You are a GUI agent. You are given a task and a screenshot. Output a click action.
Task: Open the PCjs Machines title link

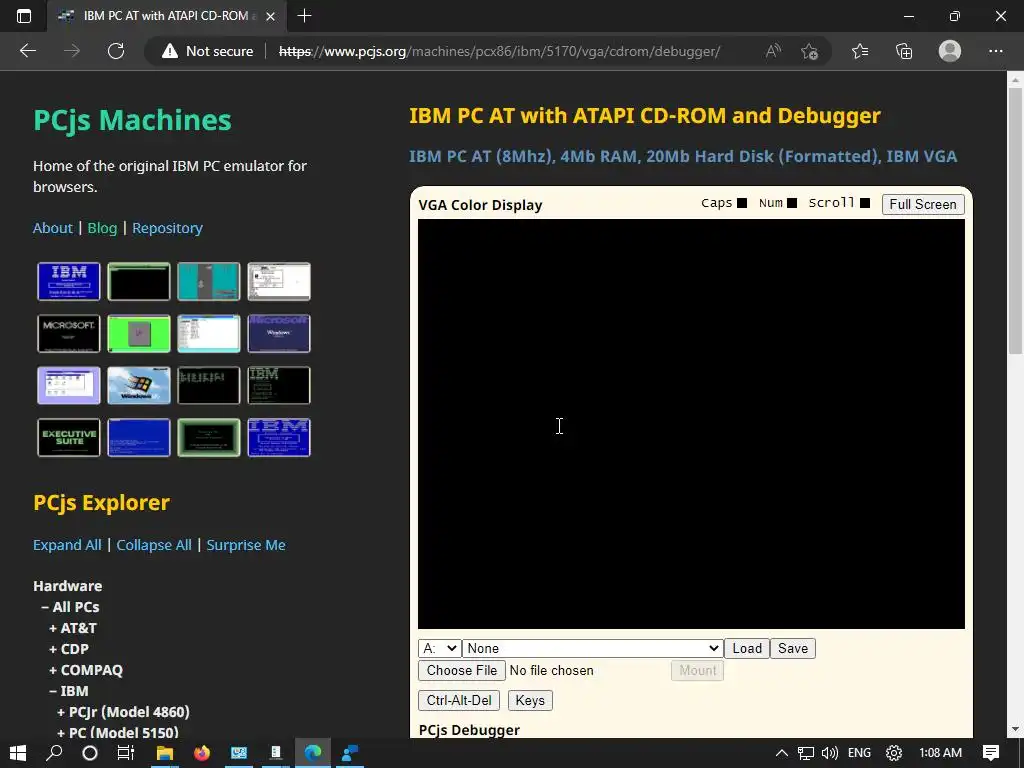coord(133,120)
